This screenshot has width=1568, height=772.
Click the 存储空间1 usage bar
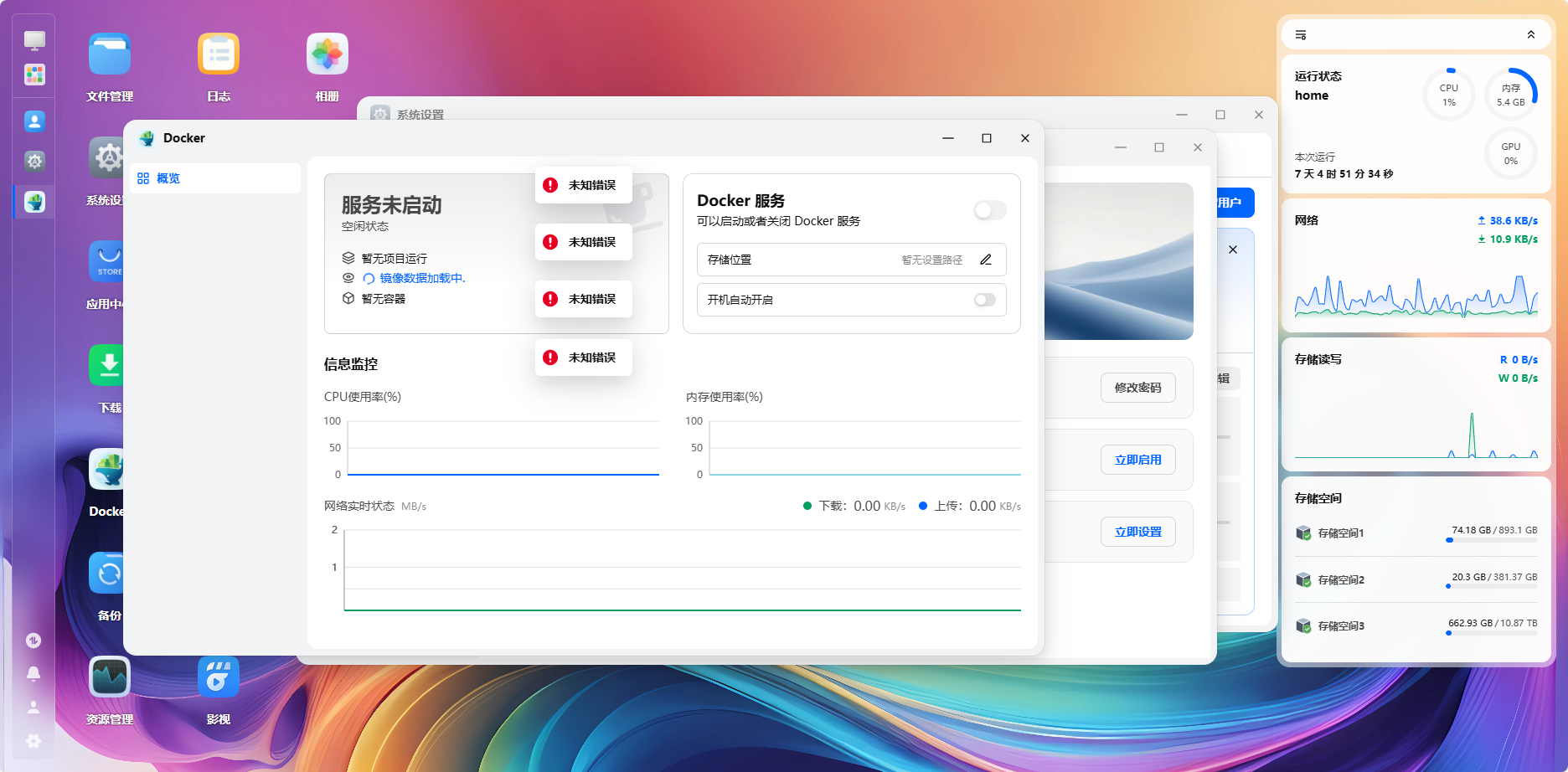coord(1491,540)
